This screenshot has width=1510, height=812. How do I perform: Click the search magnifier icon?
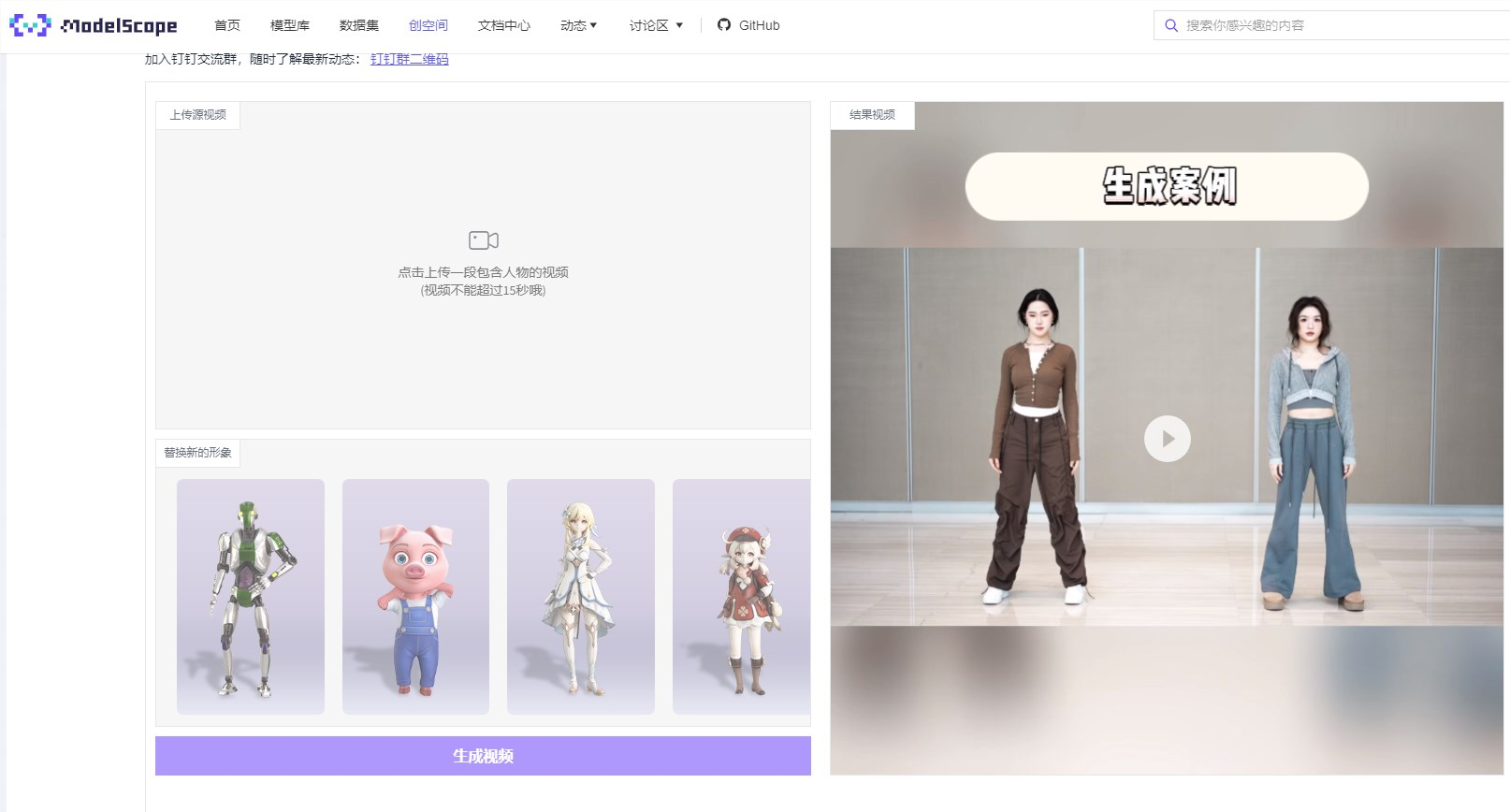click(x=1170, y=26)
